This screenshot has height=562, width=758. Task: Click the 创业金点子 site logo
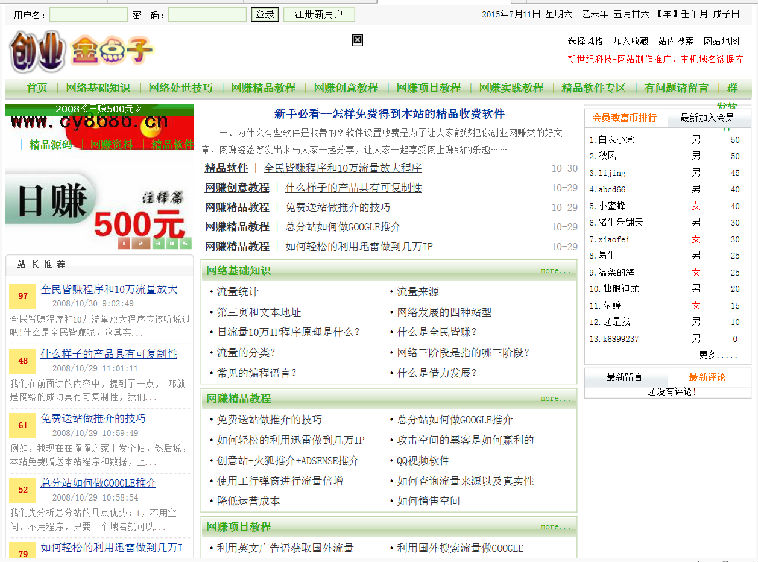81,51
